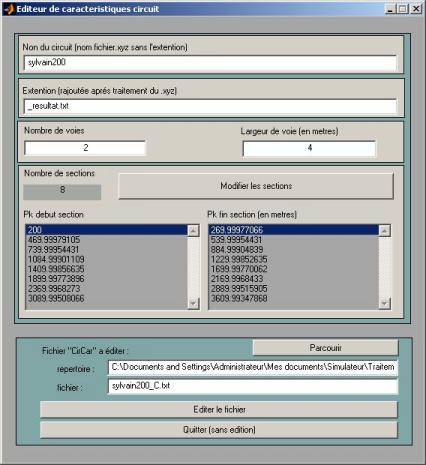The height and width of the screenshot is (465, 426).
Task: Select 1229.99852635 in Pk fin list
Action: tap(294, 259)
